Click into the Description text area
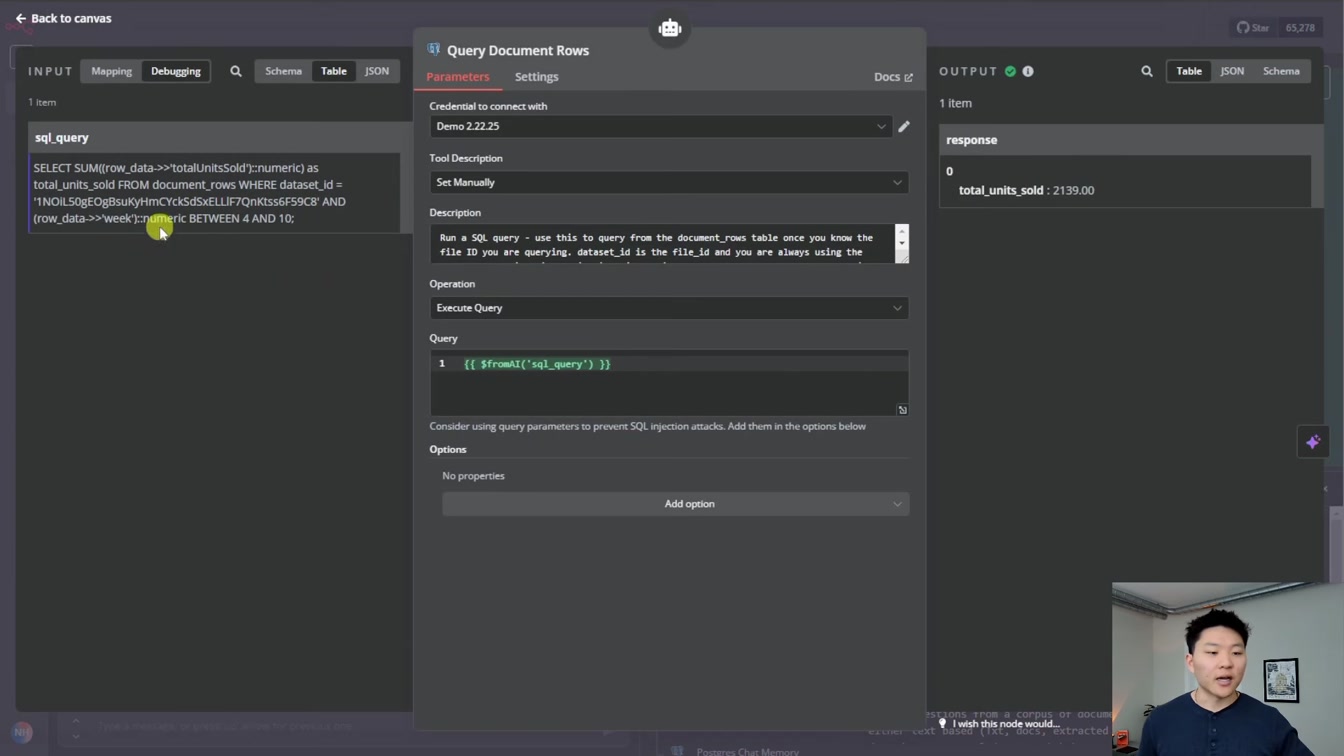 pos(662,244)
